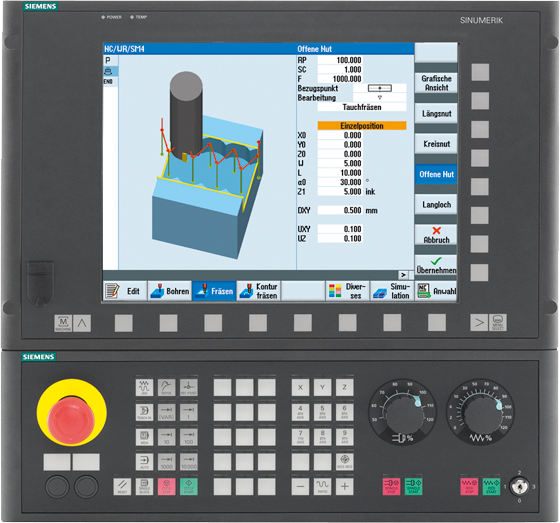This screenshot has height=523, width=560.
Task: Set the increment 10000 key
Action: pyautogui.click(x=189, y=462)
